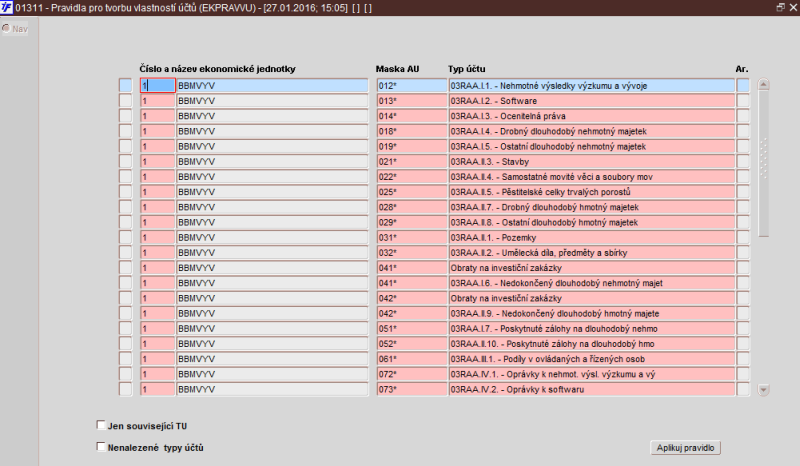Restore the inner window via title bar button
Screen dimensions: 800x466
tap(780, 7)
